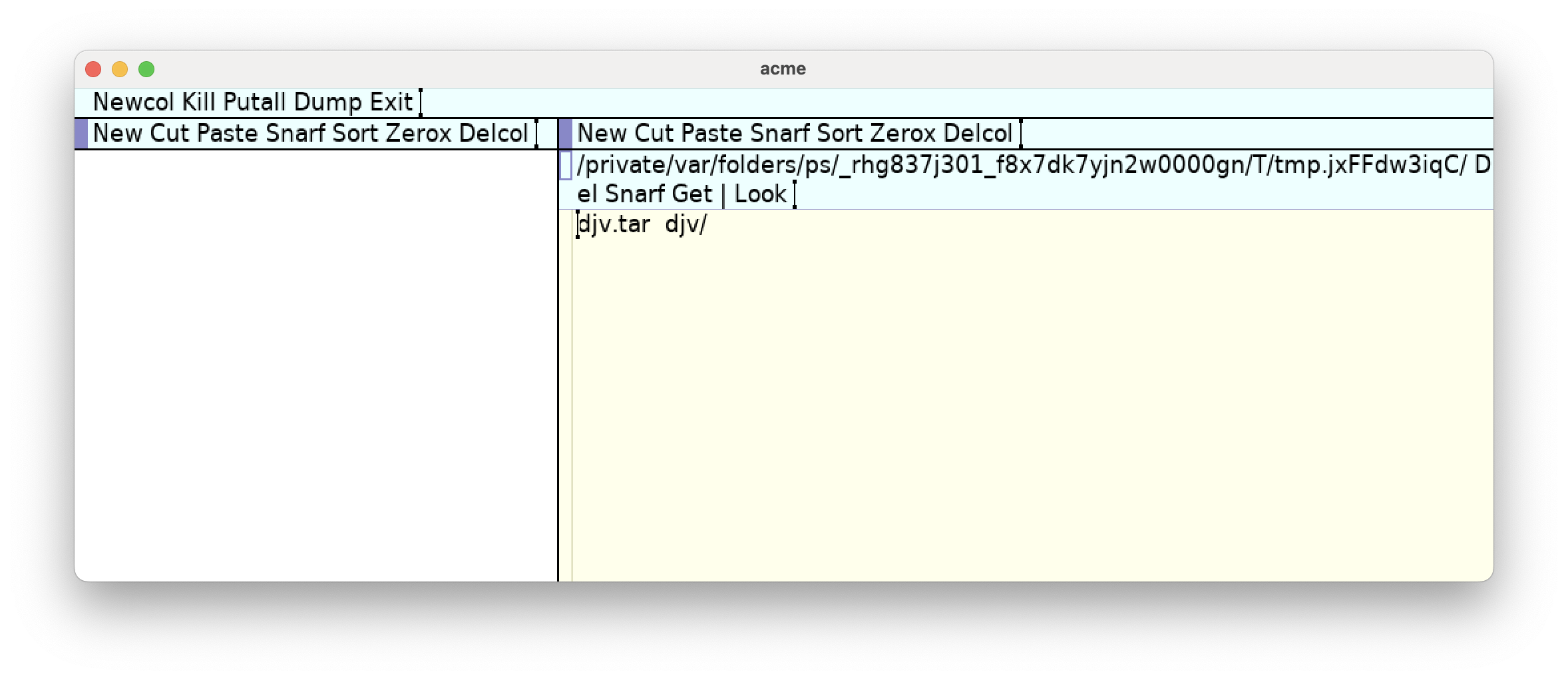Image resolution: width=1568 pixels, height=680 pixels.
Task: Open the djv/ directory entry
Action: (x=686, y=225)
